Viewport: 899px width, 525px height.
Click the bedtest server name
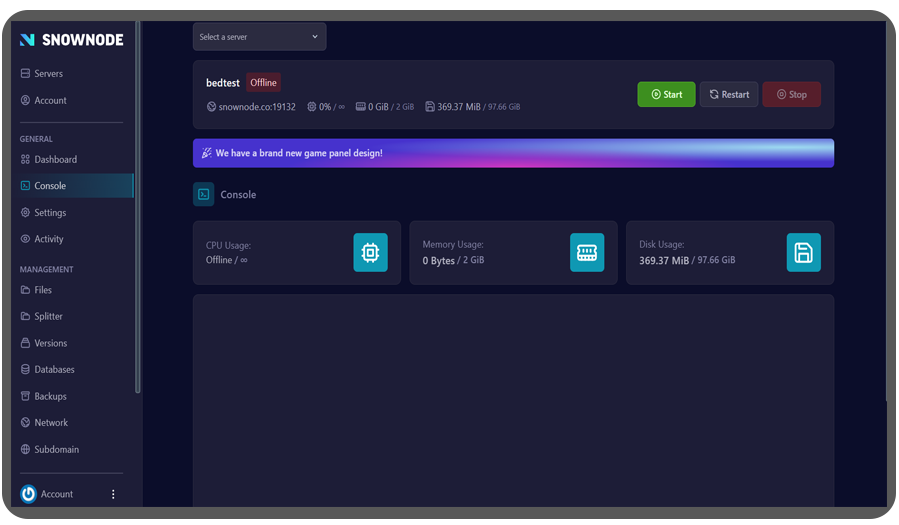(x=222, y=83)
